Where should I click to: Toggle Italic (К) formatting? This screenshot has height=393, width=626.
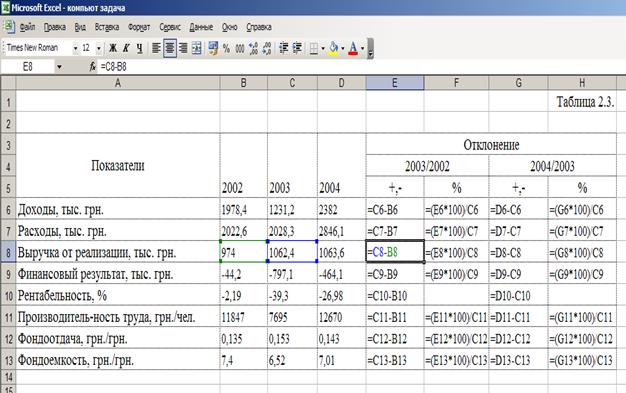tap(126, 48)
